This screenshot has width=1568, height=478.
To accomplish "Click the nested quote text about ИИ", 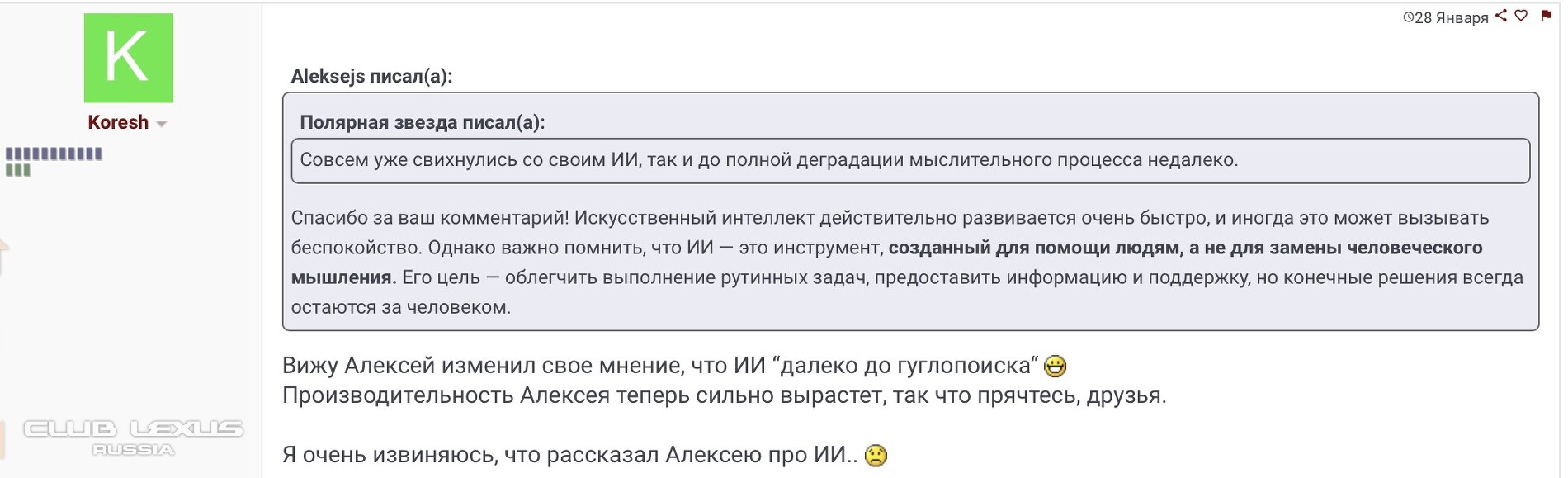I will [767, 160].
